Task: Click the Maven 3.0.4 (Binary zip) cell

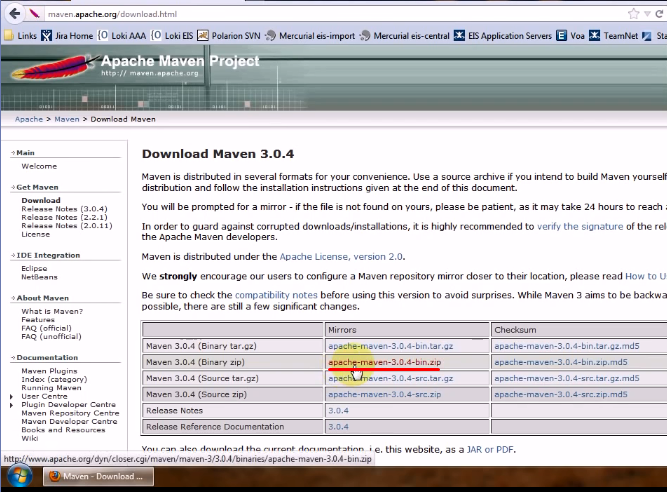Action: tap(233, 362)
